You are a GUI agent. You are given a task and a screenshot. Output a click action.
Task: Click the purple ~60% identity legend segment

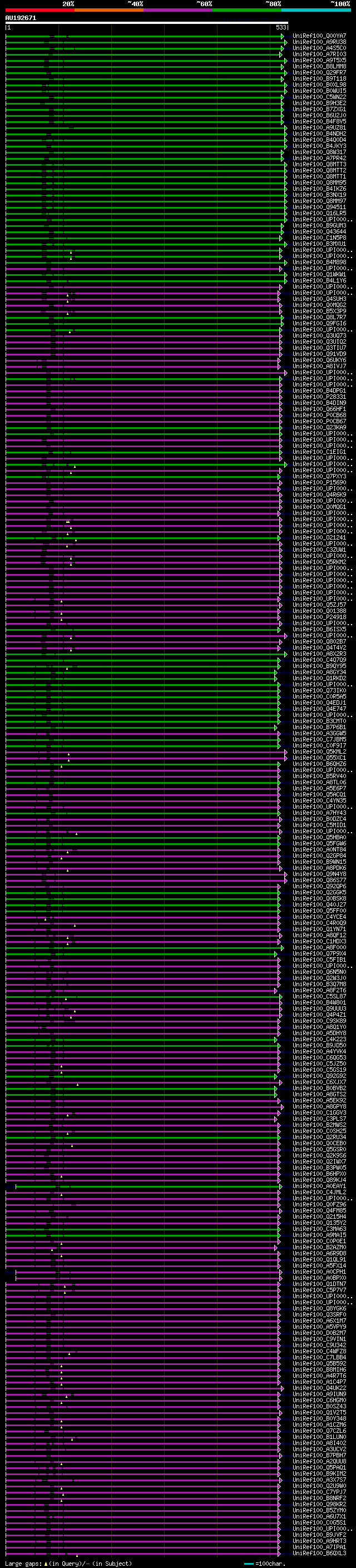(x=177, y=10)
